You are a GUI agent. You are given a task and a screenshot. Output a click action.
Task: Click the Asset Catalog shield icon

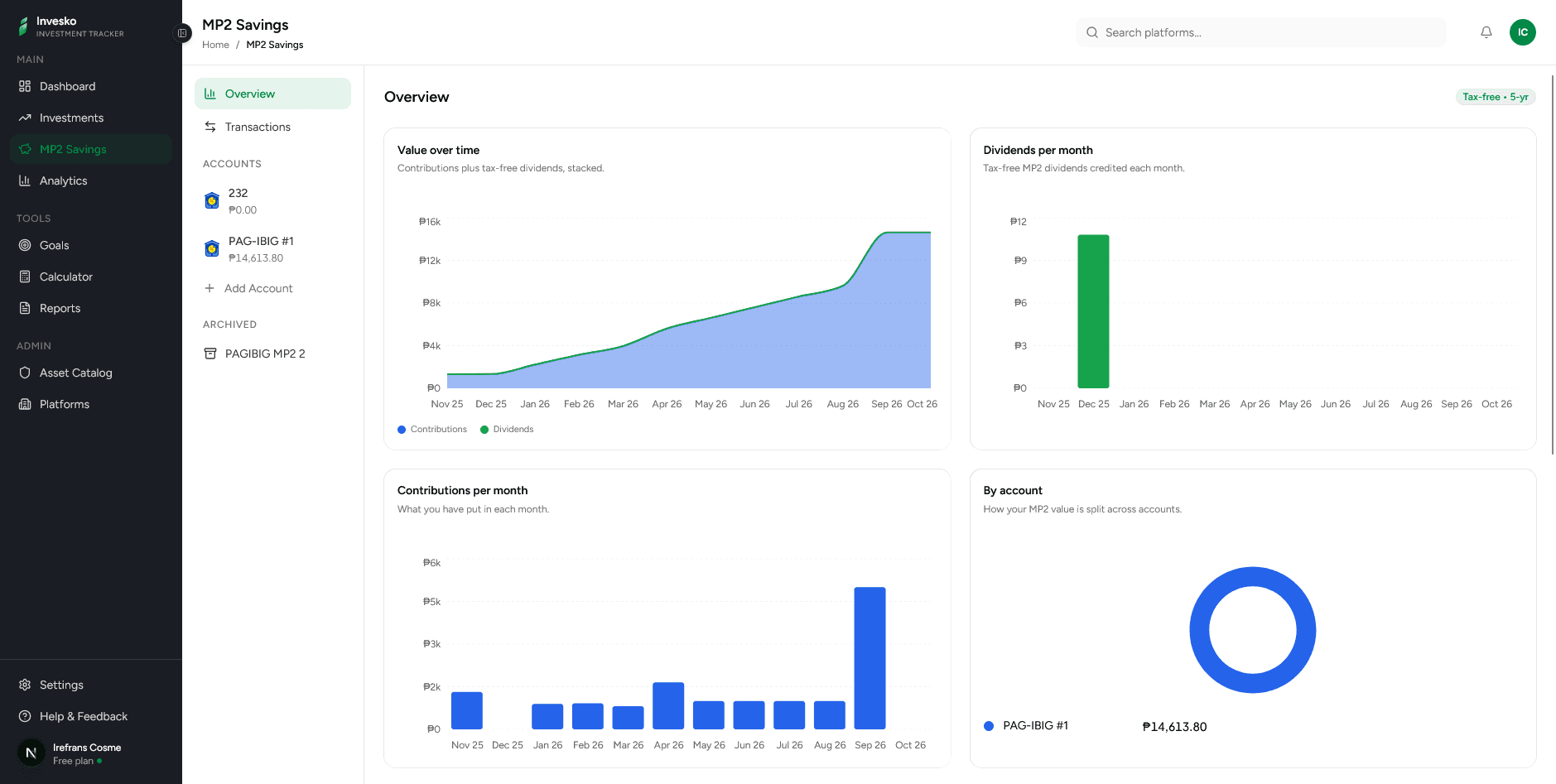coord(25,373)
